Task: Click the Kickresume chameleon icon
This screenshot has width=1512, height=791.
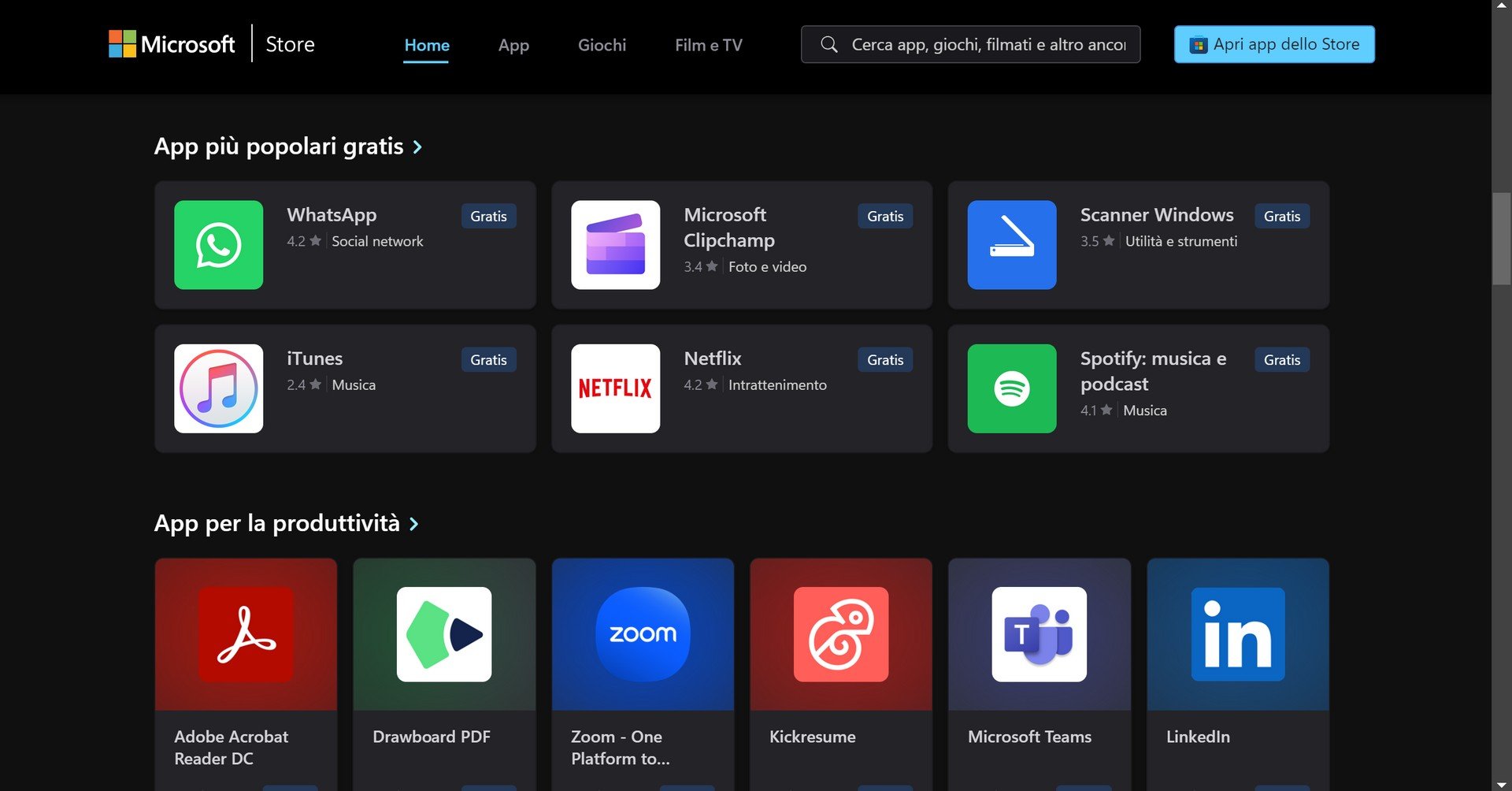Action: [840, 633]
